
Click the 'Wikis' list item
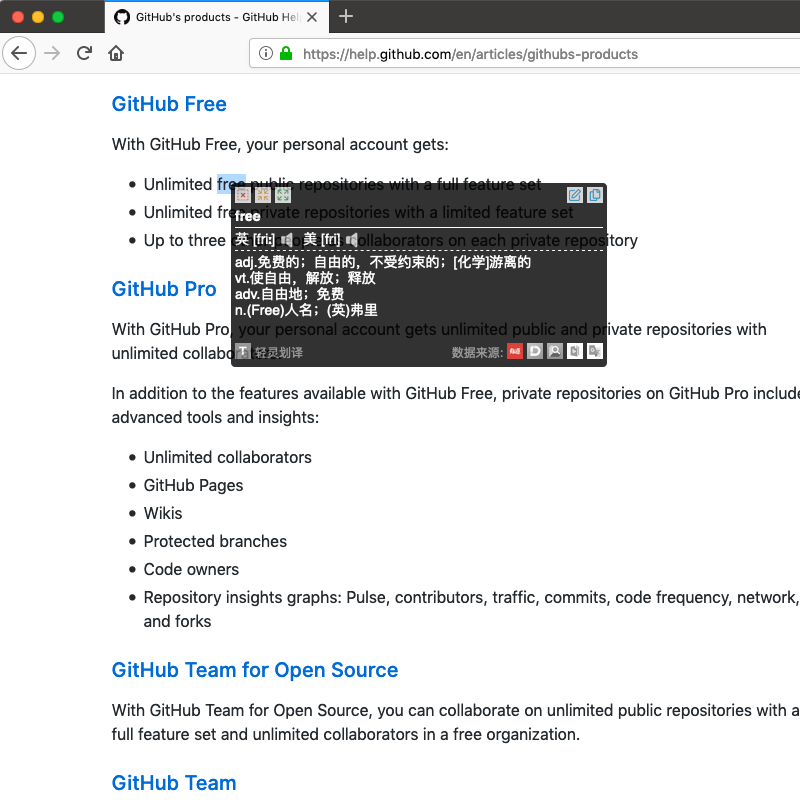pos(163,513)
